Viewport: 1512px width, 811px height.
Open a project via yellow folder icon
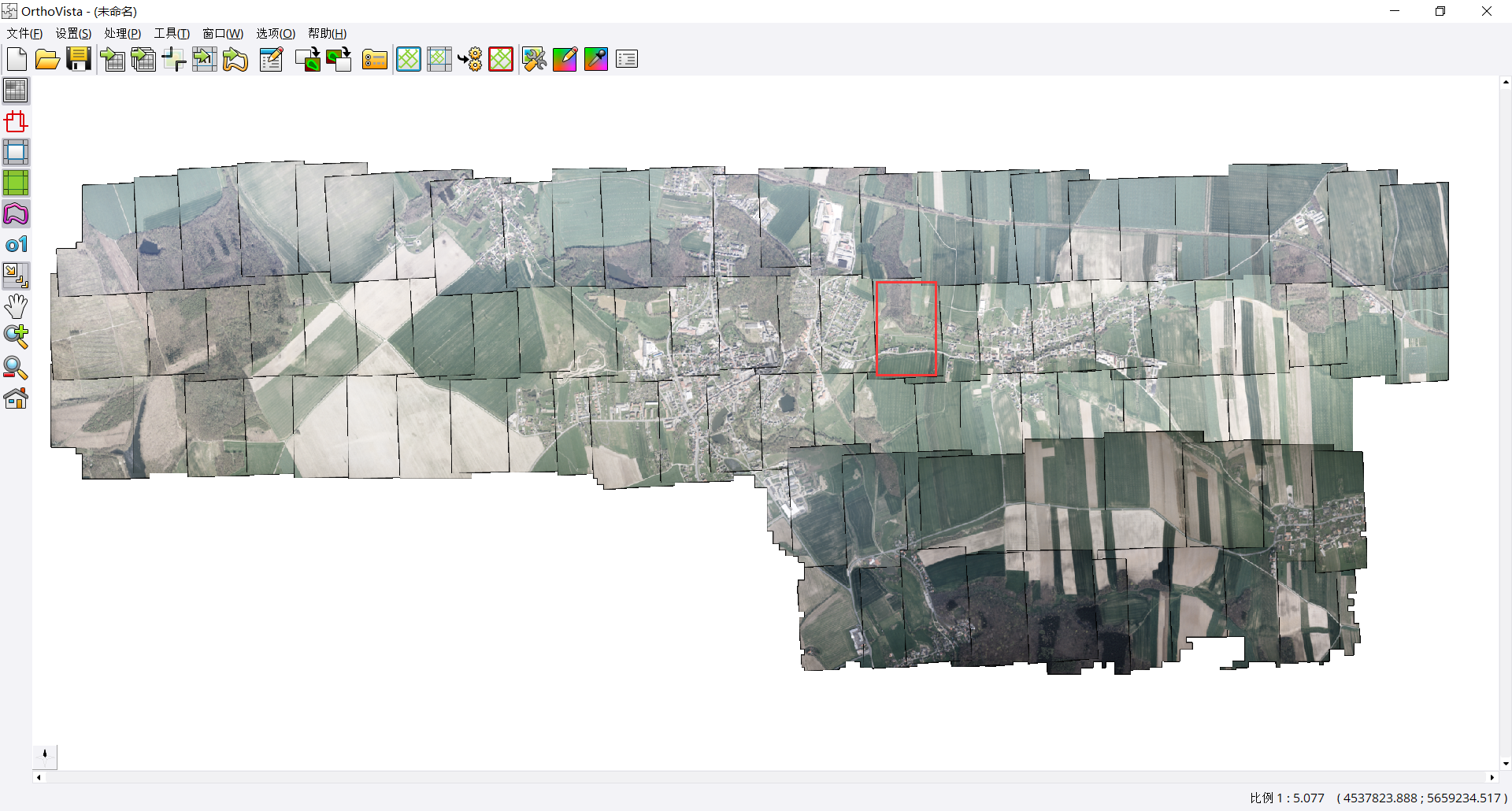click(x=47, y=59)
